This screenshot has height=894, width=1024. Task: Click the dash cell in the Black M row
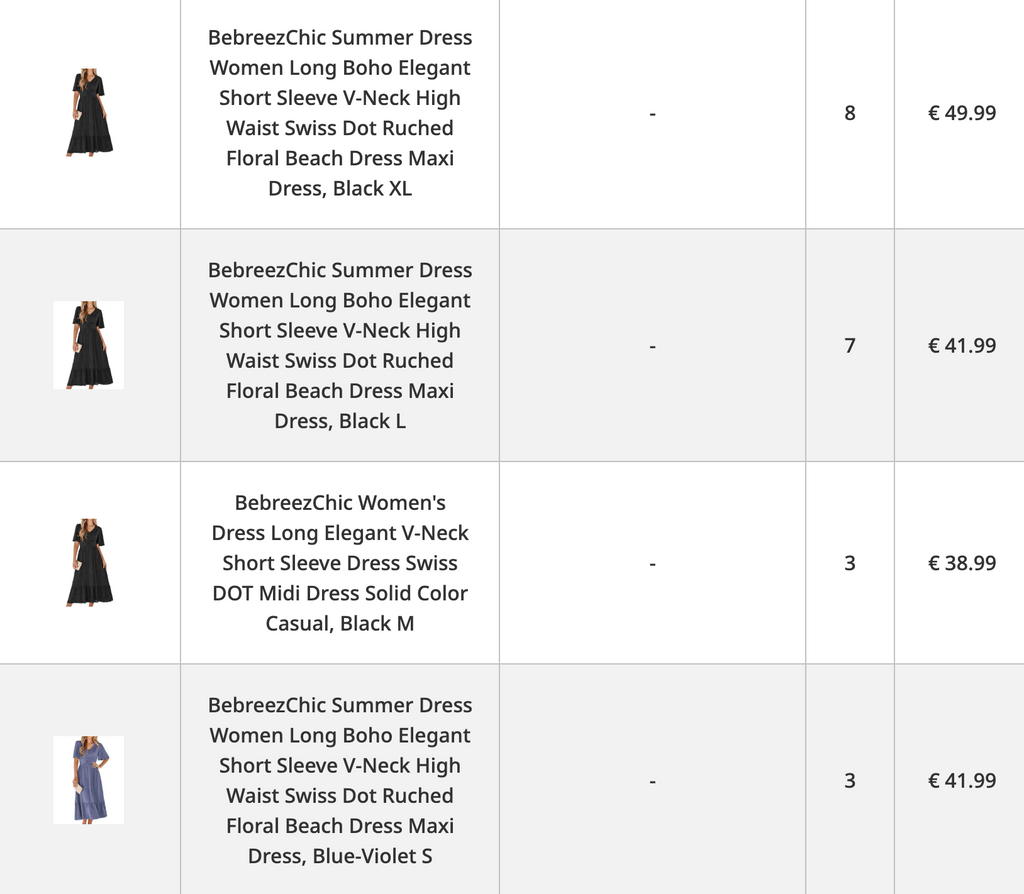pyautogui.click(x=652, y=563)
